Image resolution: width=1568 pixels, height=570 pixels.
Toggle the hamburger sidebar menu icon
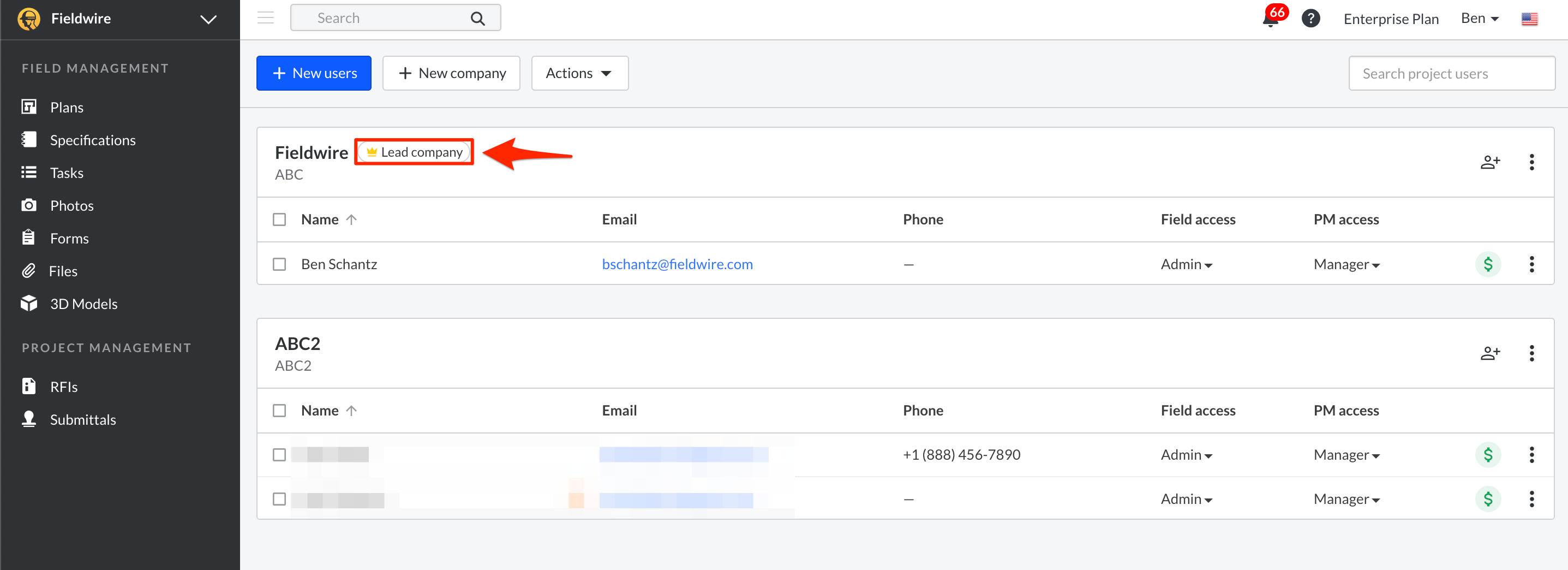tap(265, 17)
